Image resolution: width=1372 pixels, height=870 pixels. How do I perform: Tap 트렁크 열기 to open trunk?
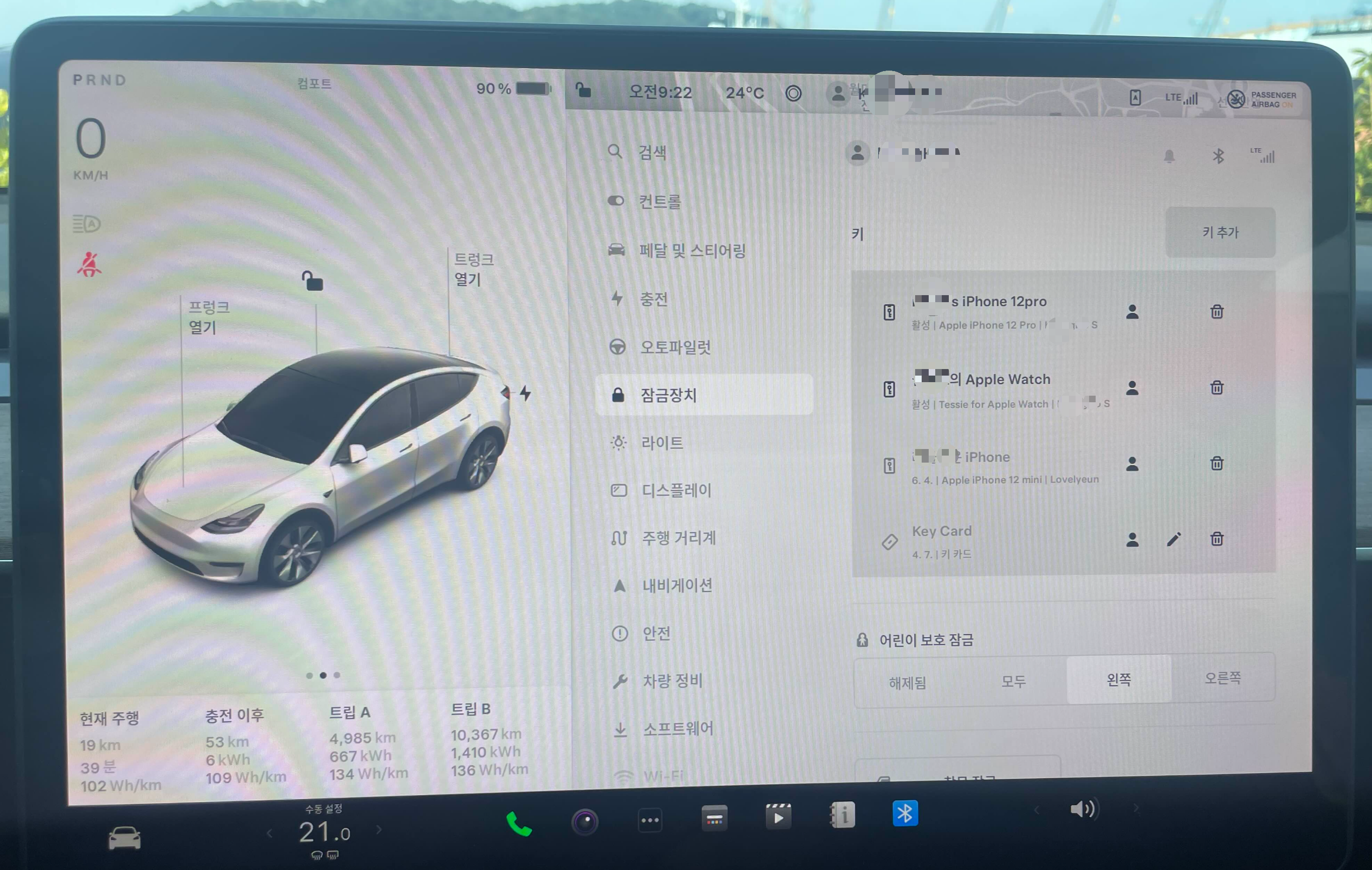point(472,269)
